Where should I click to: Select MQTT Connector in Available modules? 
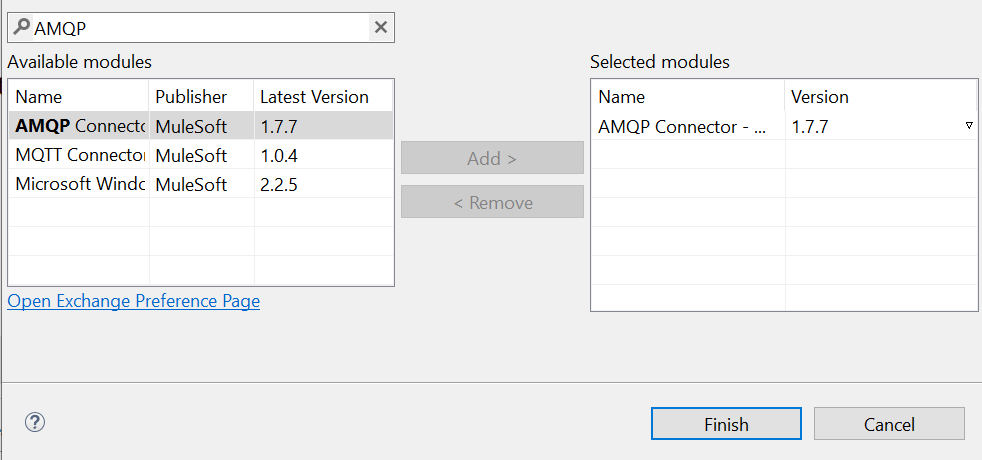click(x=80, y=155)
